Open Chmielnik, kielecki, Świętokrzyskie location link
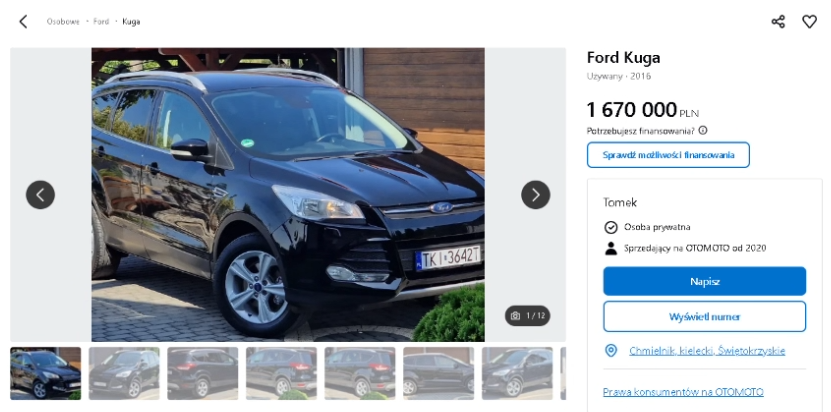Viewport: 831px width, 412px height. coord(707,351)
